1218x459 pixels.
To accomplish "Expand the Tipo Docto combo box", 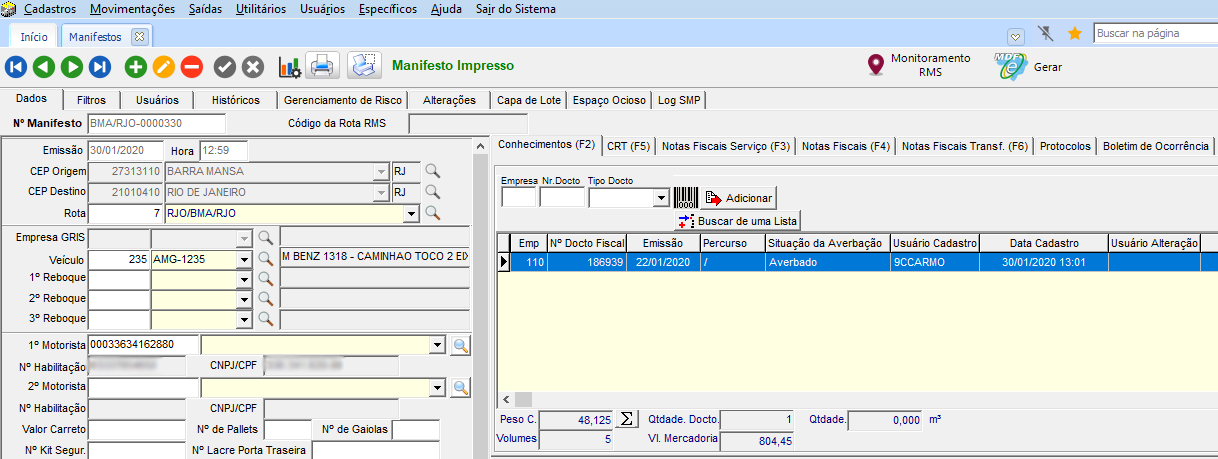I will click(660, 199).
